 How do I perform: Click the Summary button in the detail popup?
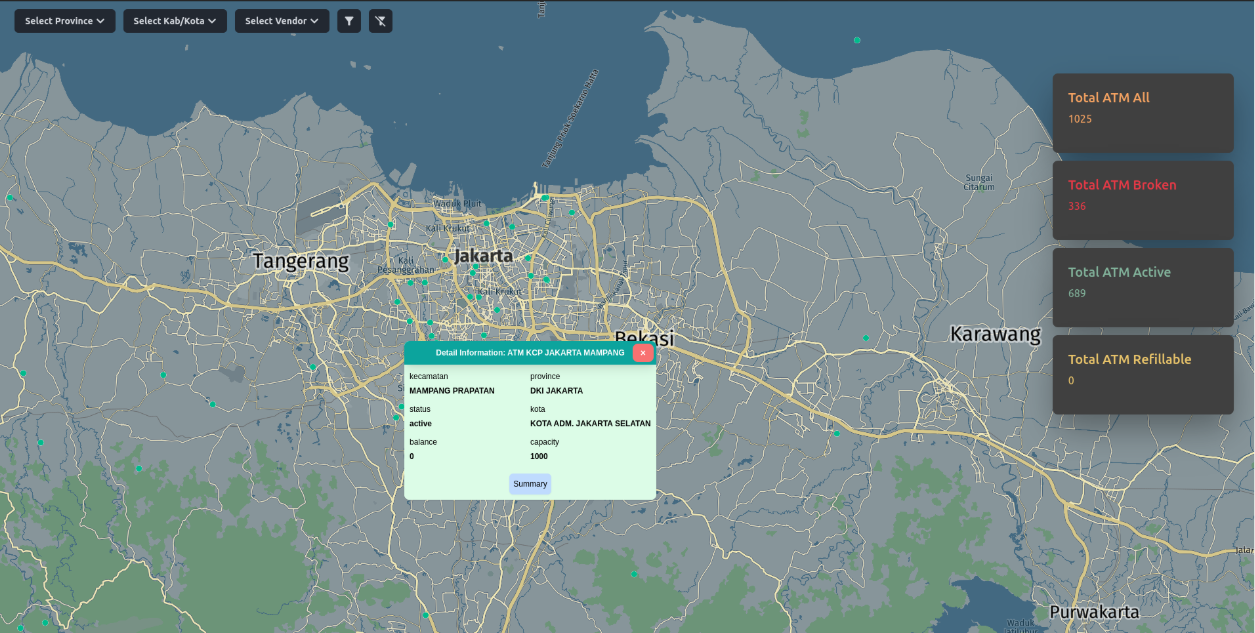click(529, 484)
